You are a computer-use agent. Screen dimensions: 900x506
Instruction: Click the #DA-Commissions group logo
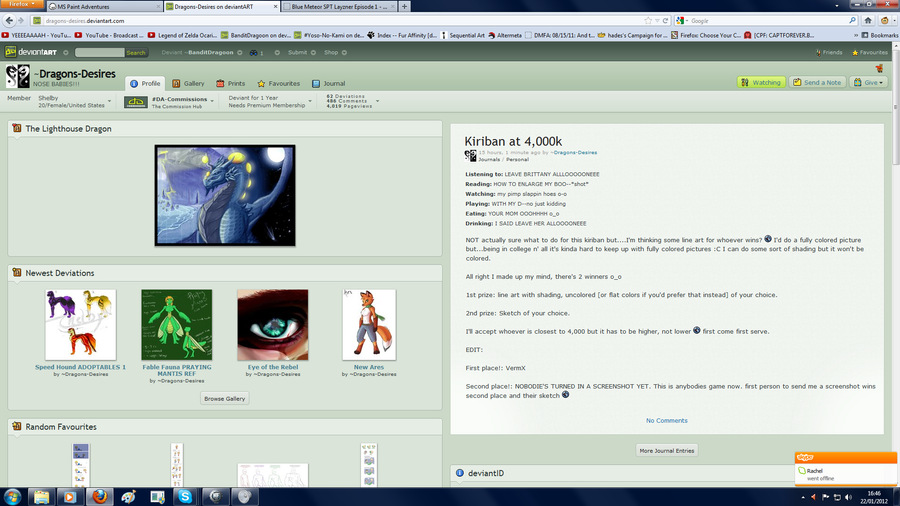(136, 102)
